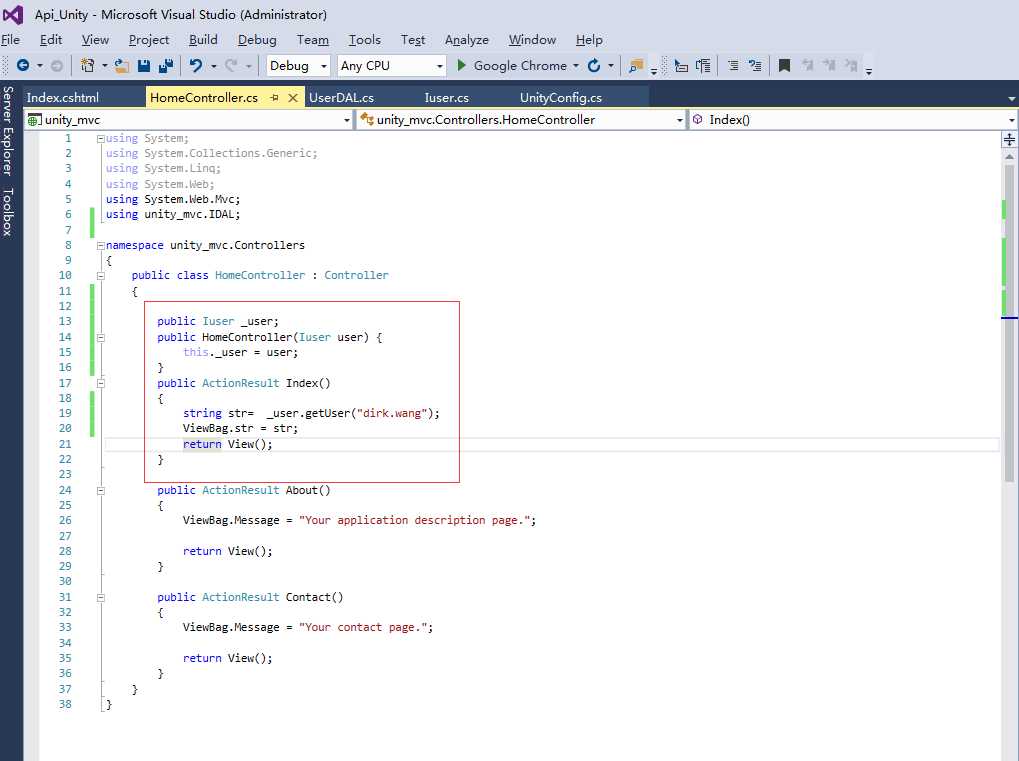Click the display quick info icon
The image size is (1019, 761).
pyautogui.click(x=703, y=65)
